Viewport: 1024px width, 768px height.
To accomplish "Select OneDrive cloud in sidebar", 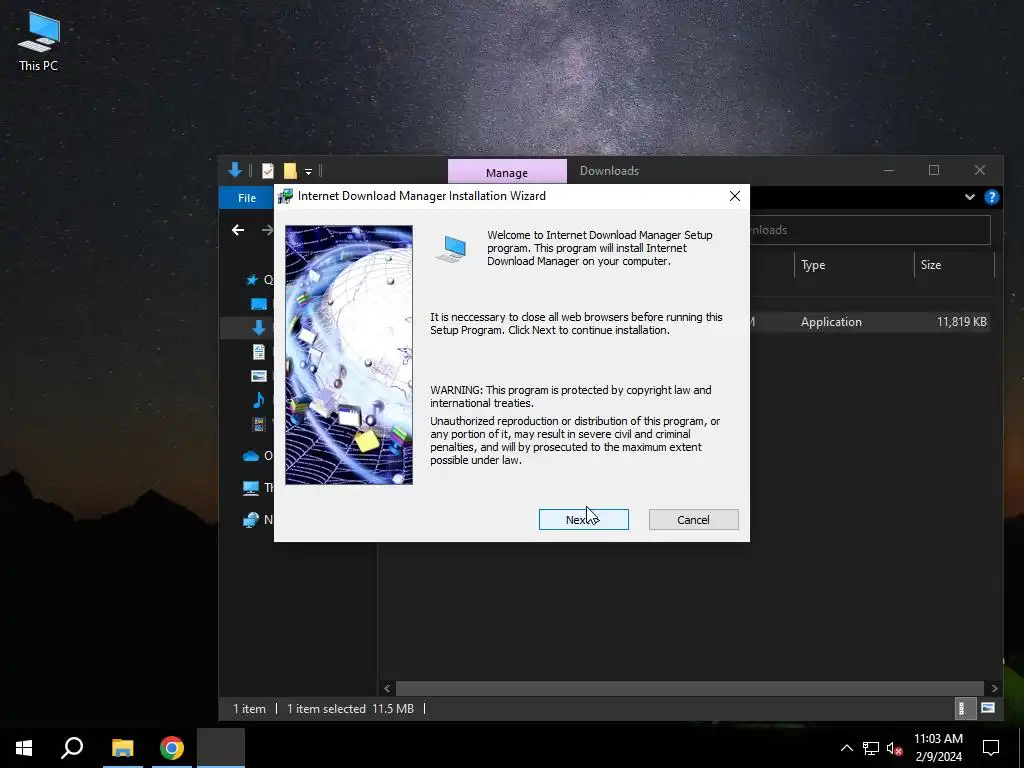I will coord(251,456).
